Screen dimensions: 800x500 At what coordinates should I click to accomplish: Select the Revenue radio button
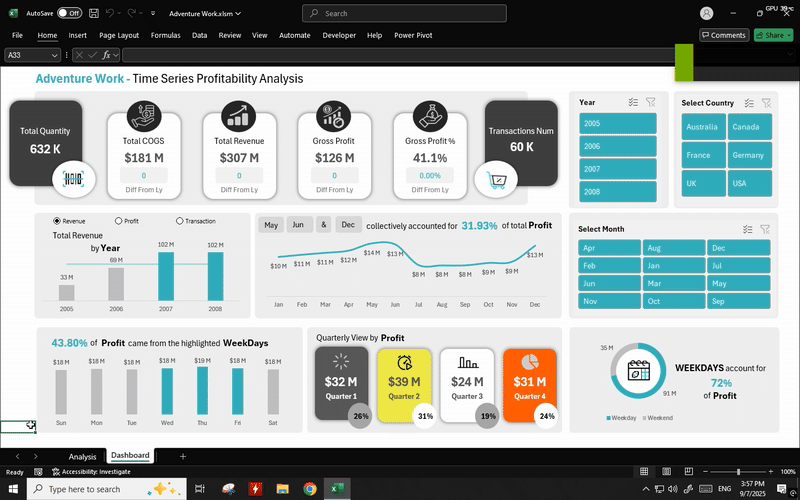coord(57,221)
